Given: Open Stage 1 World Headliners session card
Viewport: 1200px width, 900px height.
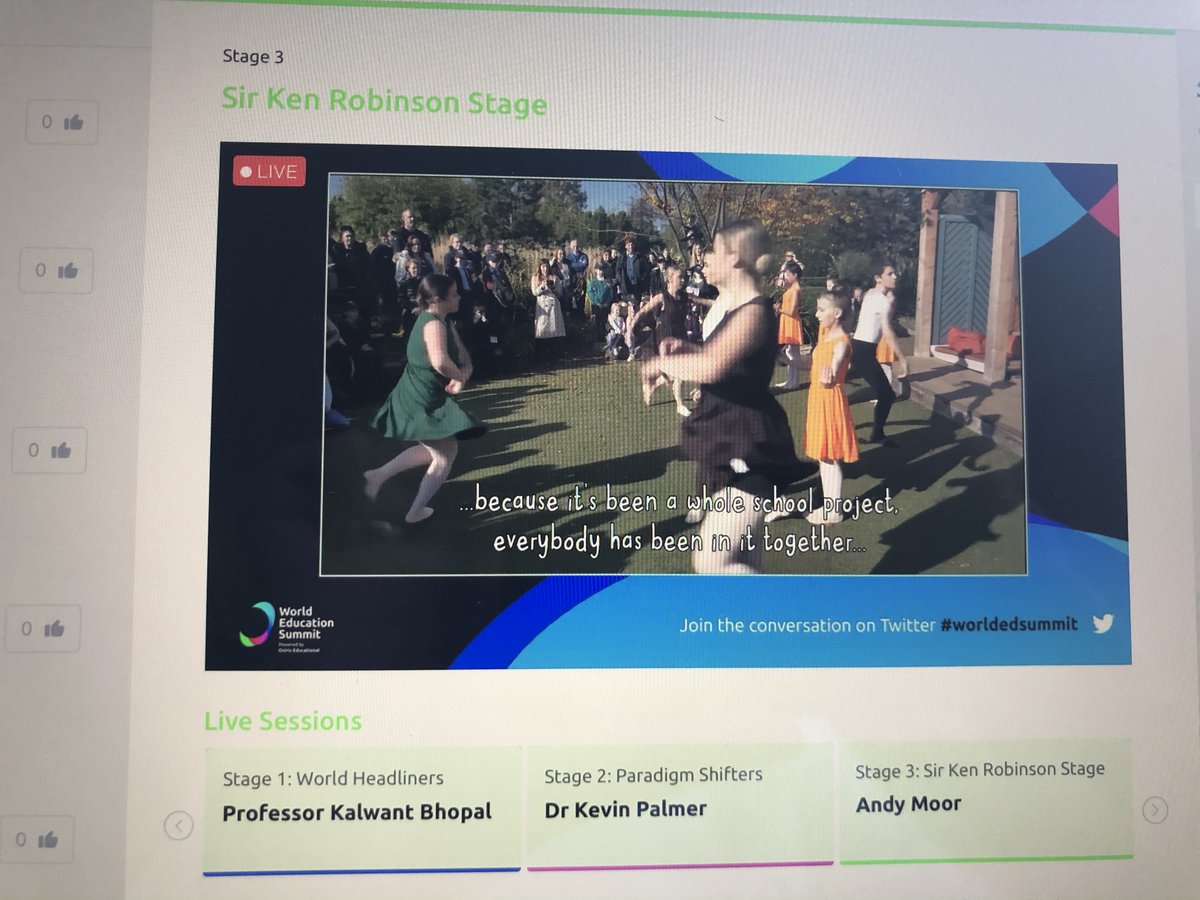Looking at the screenshot, I should 362,809.
